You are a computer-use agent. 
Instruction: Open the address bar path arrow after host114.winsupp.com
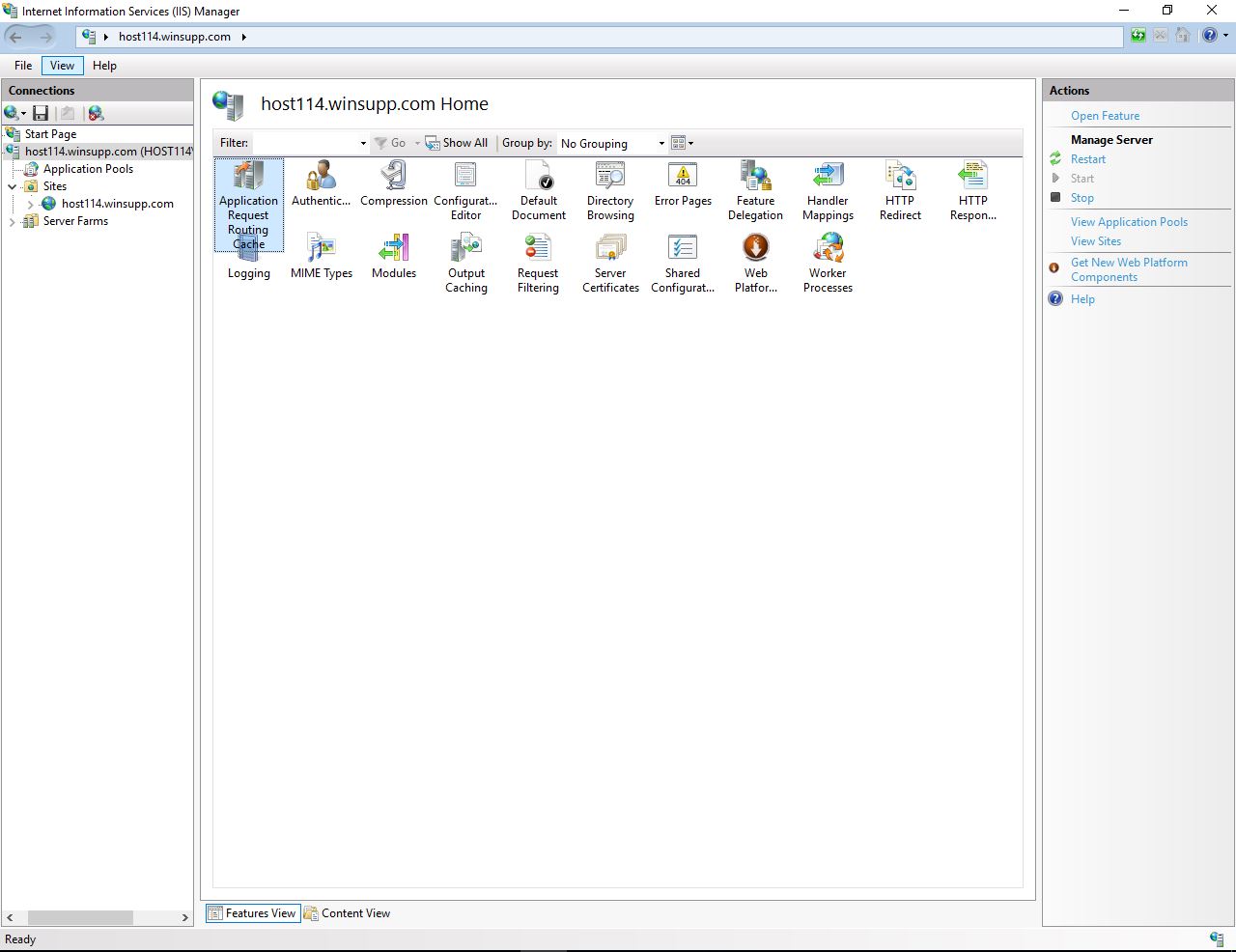point(244,37)
